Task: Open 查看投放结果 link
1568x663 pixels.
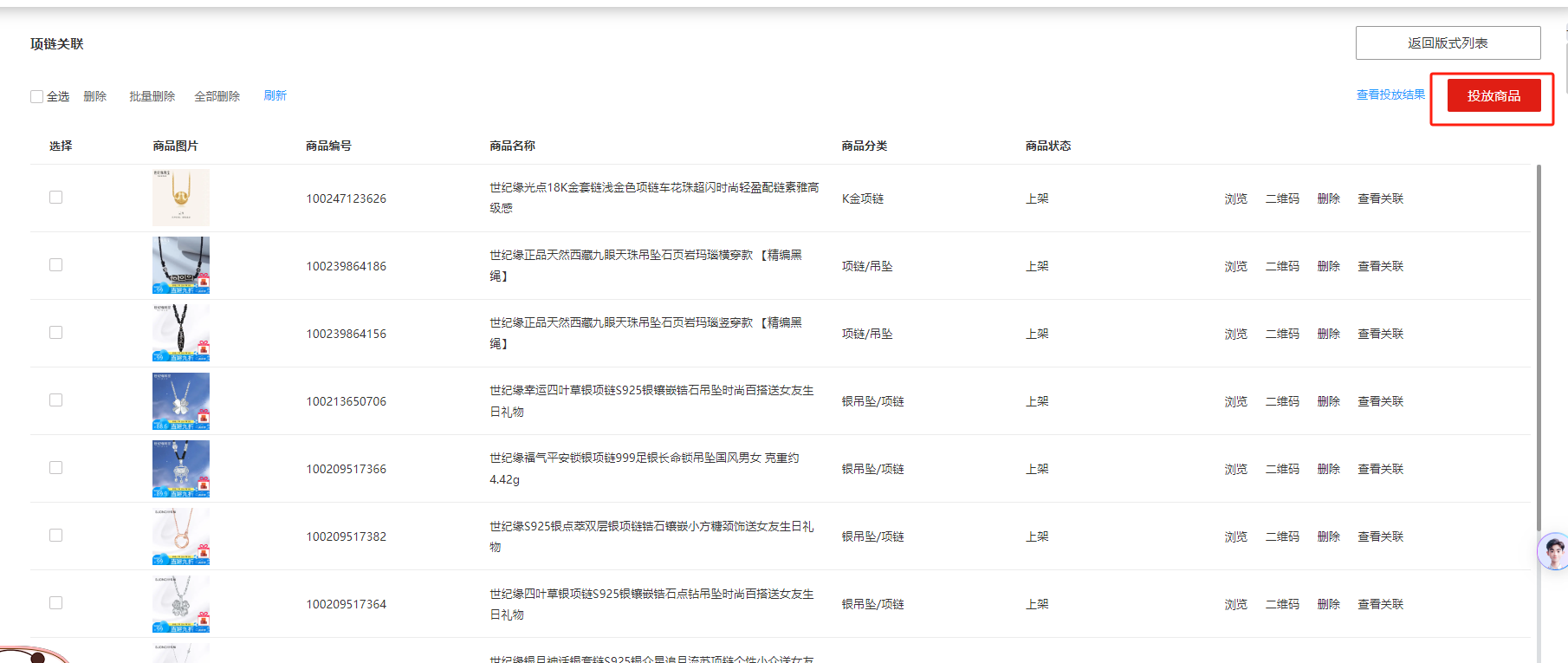Action: tap(1390, 94)
